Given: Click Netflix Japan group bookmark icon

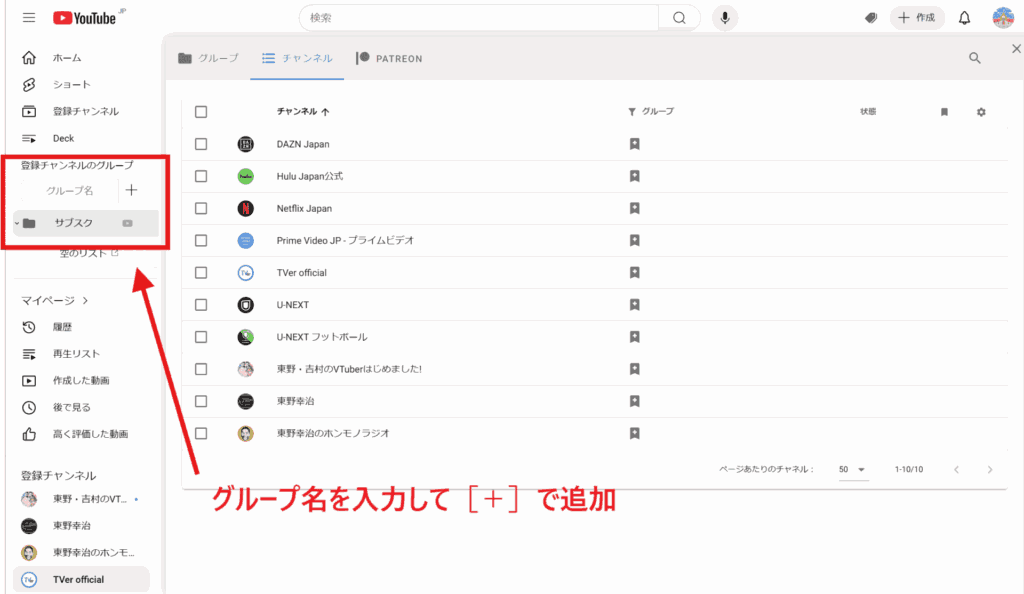Looking at the screenshot, I should pyautogui.click(x=634, y=208).
